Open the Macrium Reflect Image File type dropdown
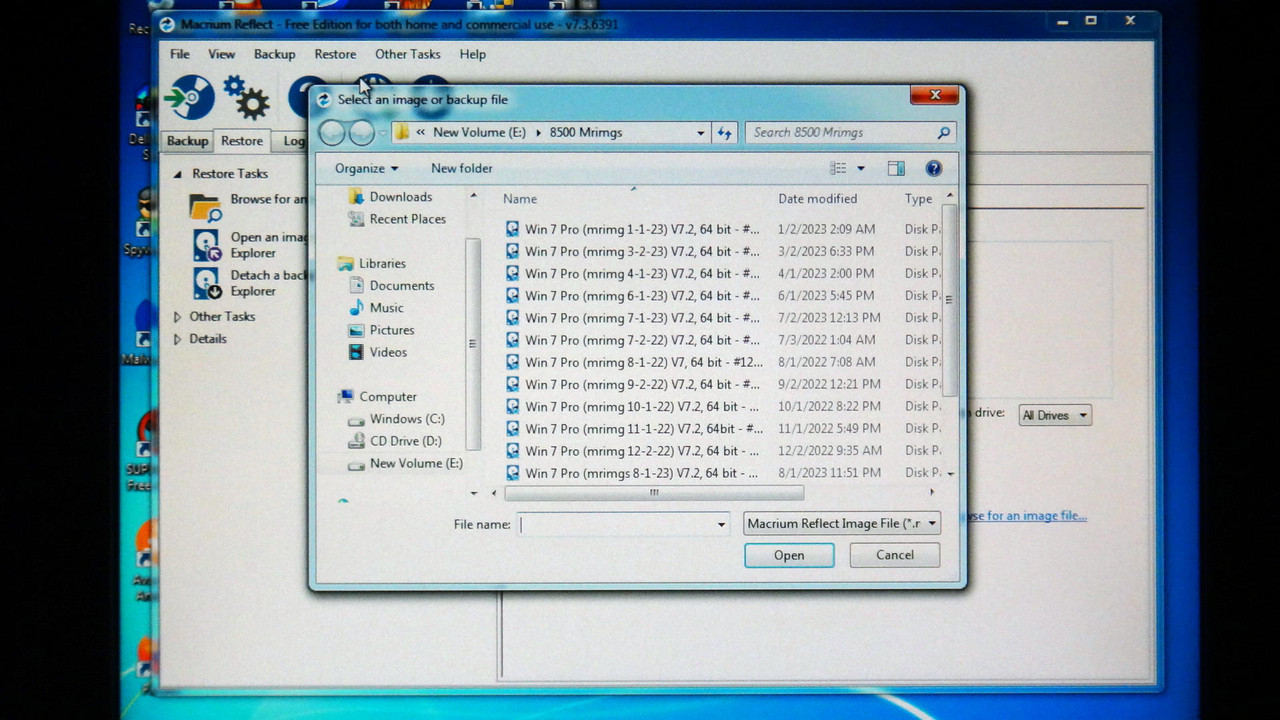 pos(842,523)
